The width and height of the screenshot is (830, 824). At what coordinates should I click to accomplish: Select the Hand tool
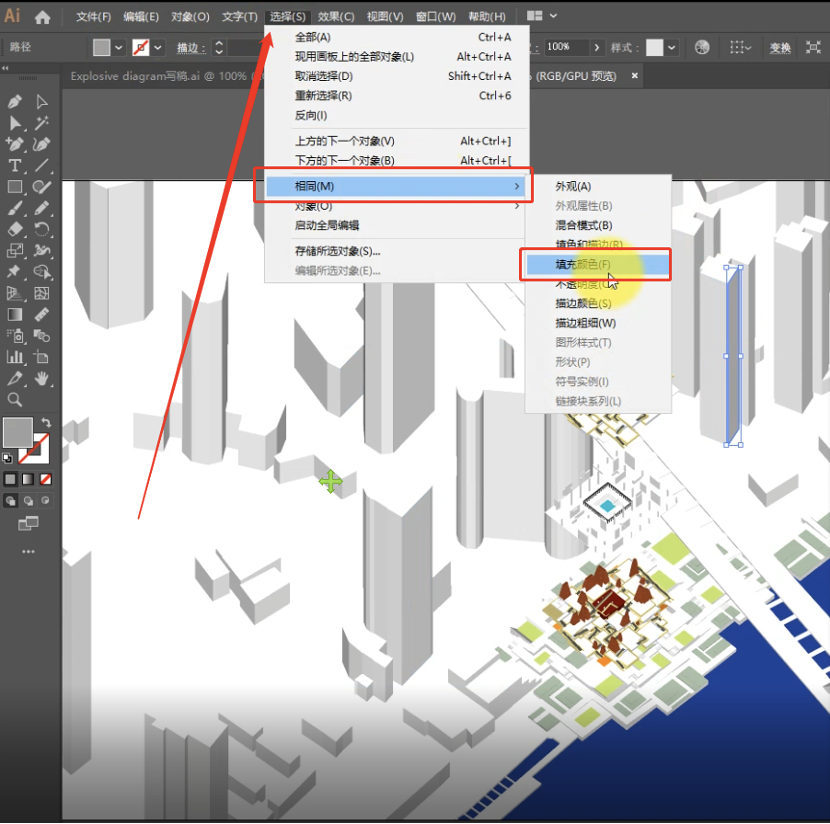42,378
